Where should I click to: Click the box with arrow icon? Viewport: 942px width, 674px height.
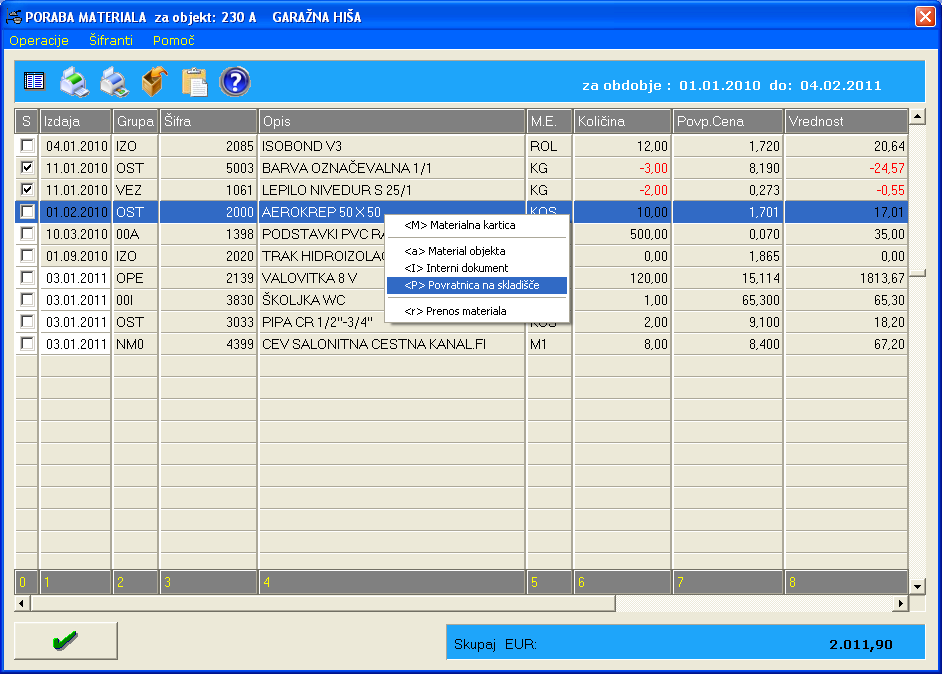[x=153, y=81]
